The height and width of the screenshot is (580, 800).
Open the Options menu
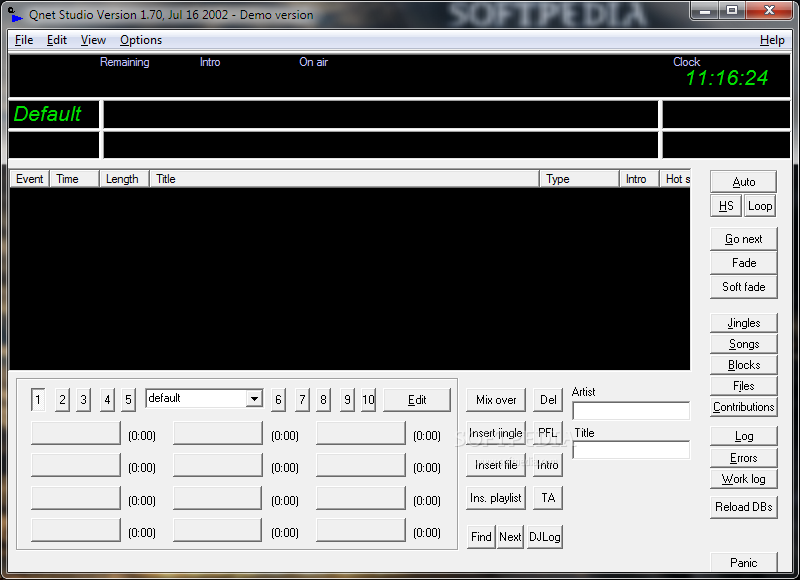coord(141,40)
